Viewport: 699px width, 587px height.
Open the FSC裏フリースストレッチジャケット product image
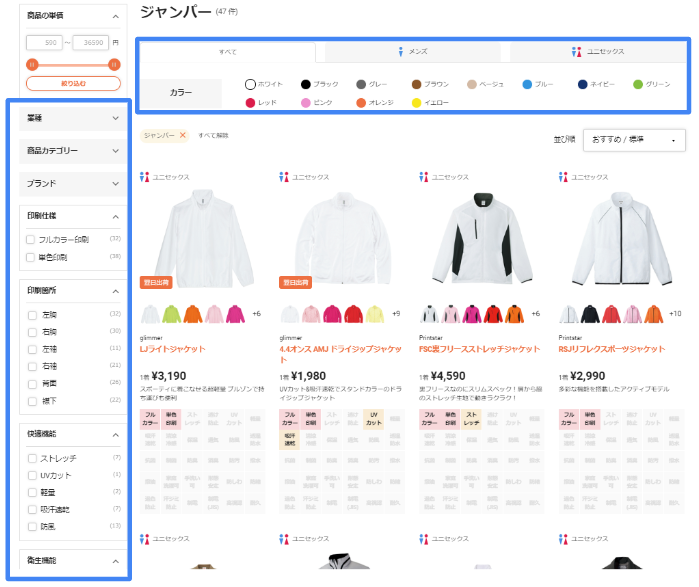tap(481, 239)
